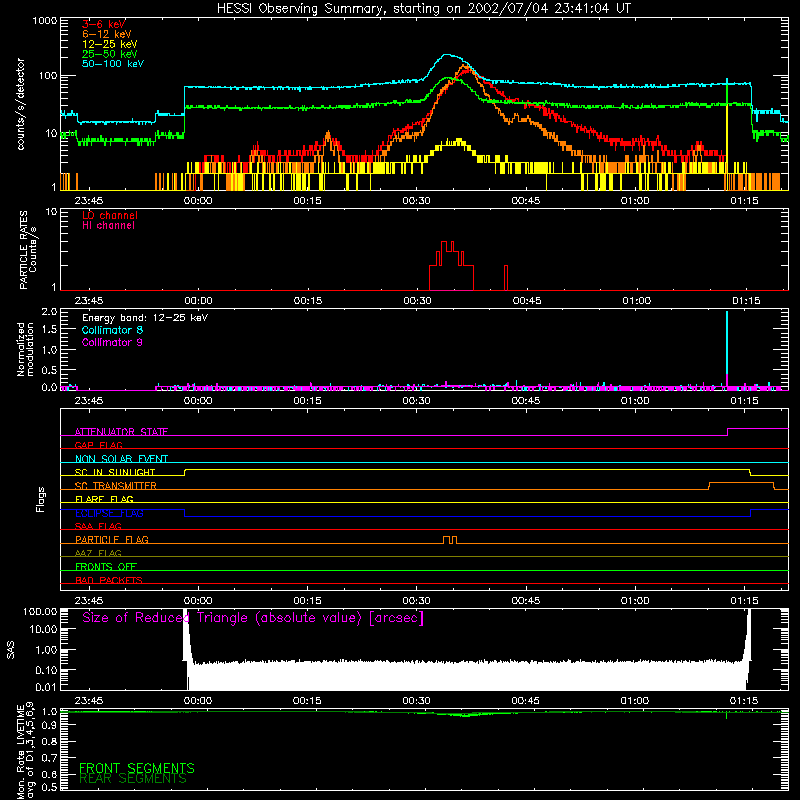The width and height of the screenshot is (800, 800).
Task: Select the green "25-50 keV" legend entry
Action: [x=110, y=54]
